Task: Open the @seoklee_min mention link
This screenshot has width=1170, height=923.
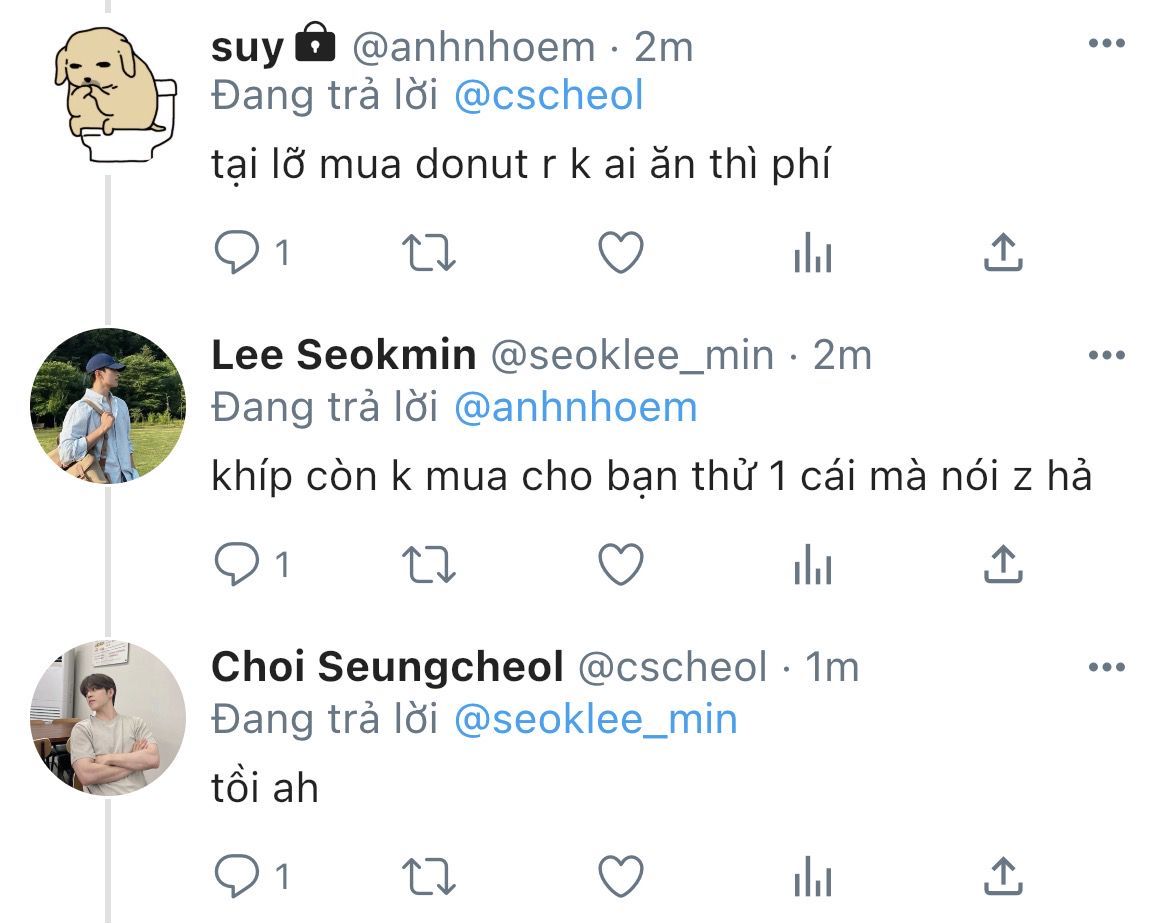Action: pos(595,719)
